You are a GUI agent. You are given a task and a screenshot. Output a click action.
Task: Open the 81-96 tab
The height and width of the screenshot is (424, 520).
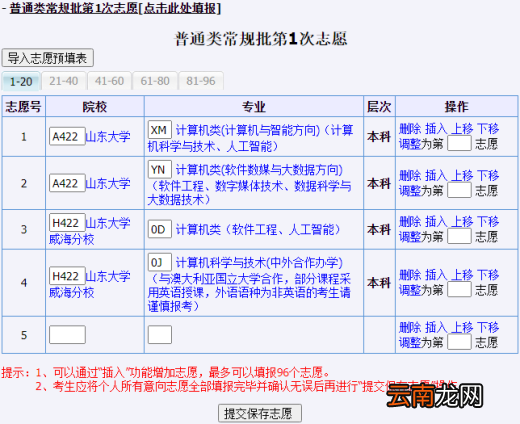[x=201, y=81]
